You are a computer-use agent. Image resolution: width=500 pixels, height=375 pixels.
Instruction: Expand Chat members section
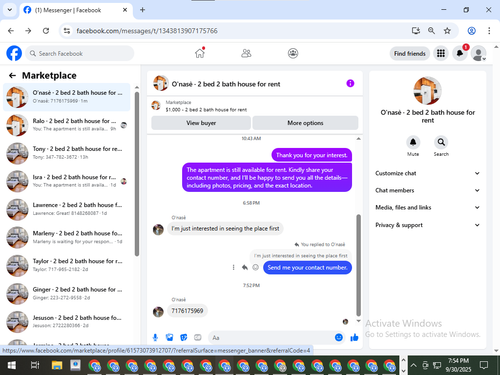(x=428, y=190)
